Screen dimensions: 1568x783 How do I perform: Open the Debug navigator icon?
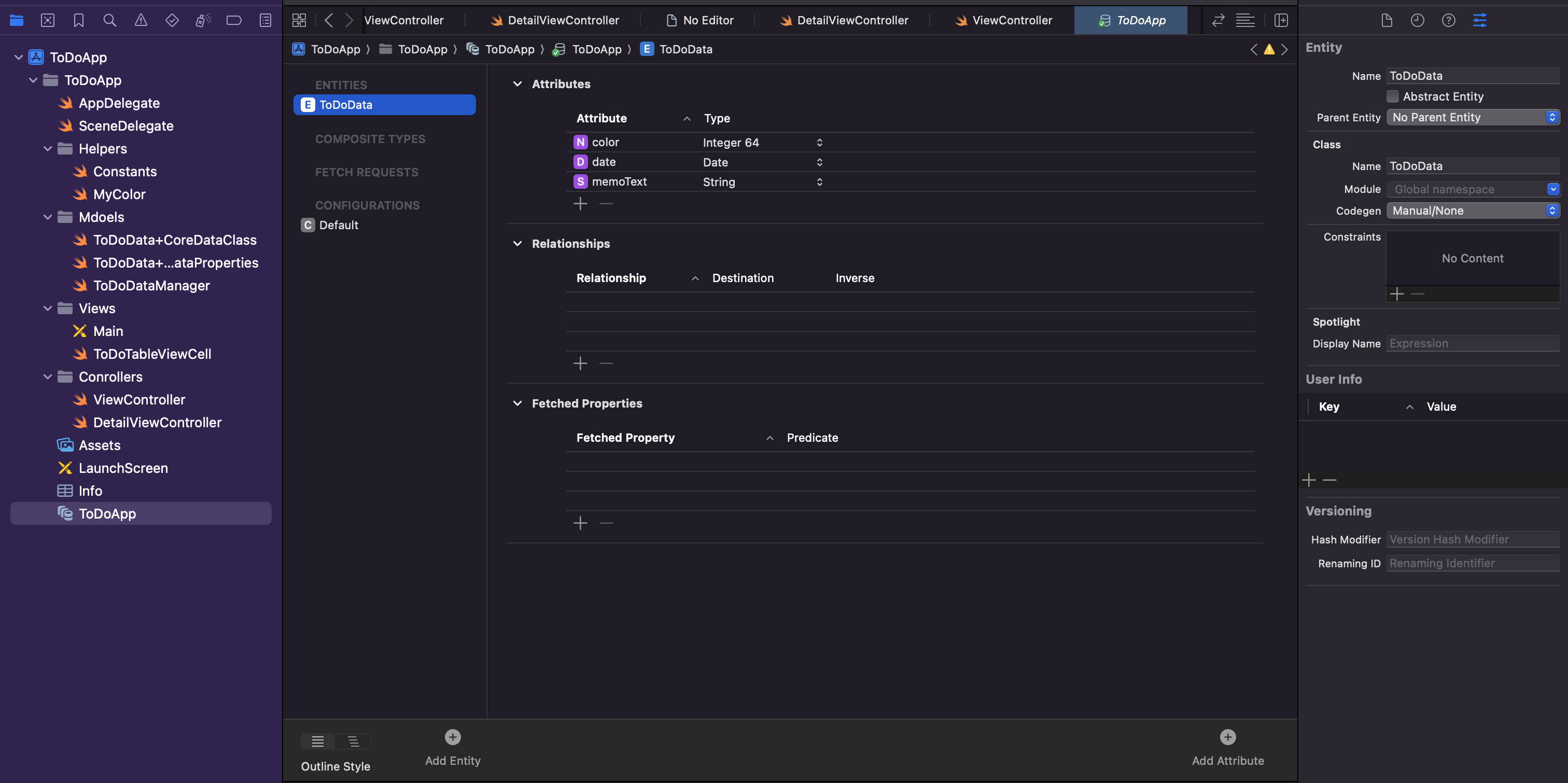[x=203, y=20]
